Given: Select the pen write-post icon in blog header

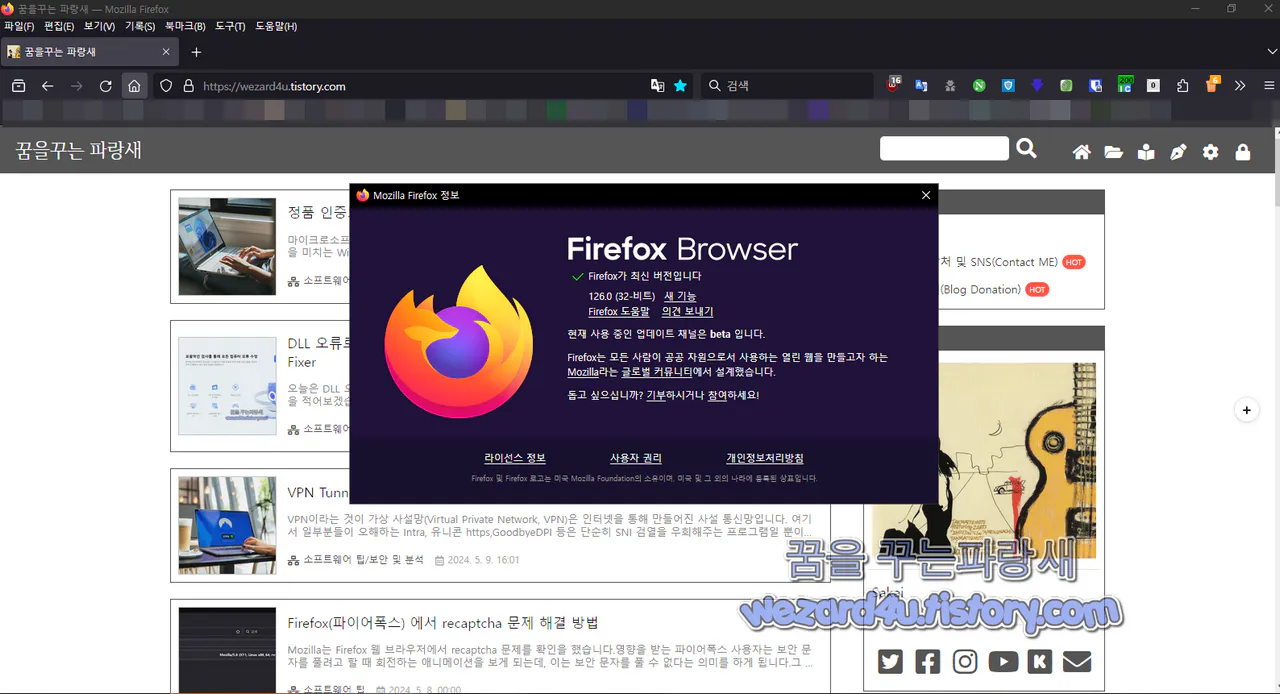Looking at the screenshot, I should click(x=1178, y=151).
